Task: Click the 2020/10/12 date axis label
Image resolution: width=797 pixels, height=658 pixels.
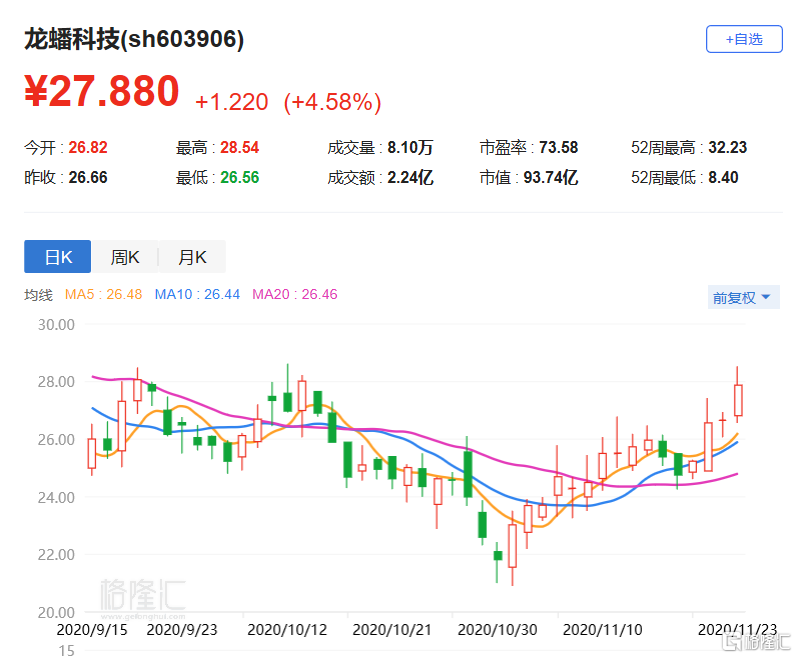Action: (x=287, y=630)
